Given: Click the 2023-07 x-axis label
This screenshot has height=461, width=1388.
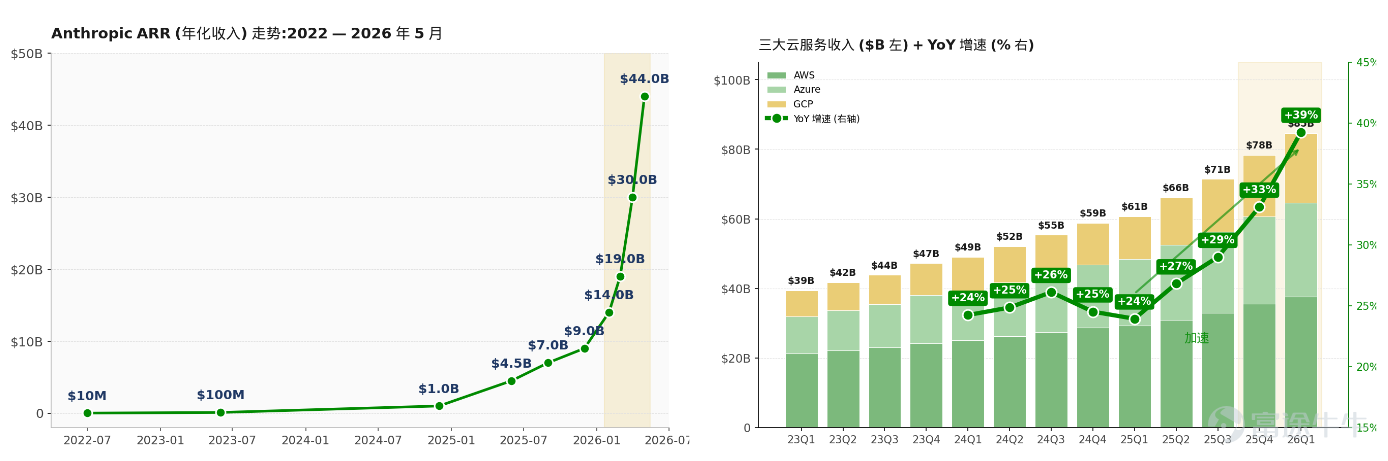Looking at the screenshot, I should coord(233,440).
